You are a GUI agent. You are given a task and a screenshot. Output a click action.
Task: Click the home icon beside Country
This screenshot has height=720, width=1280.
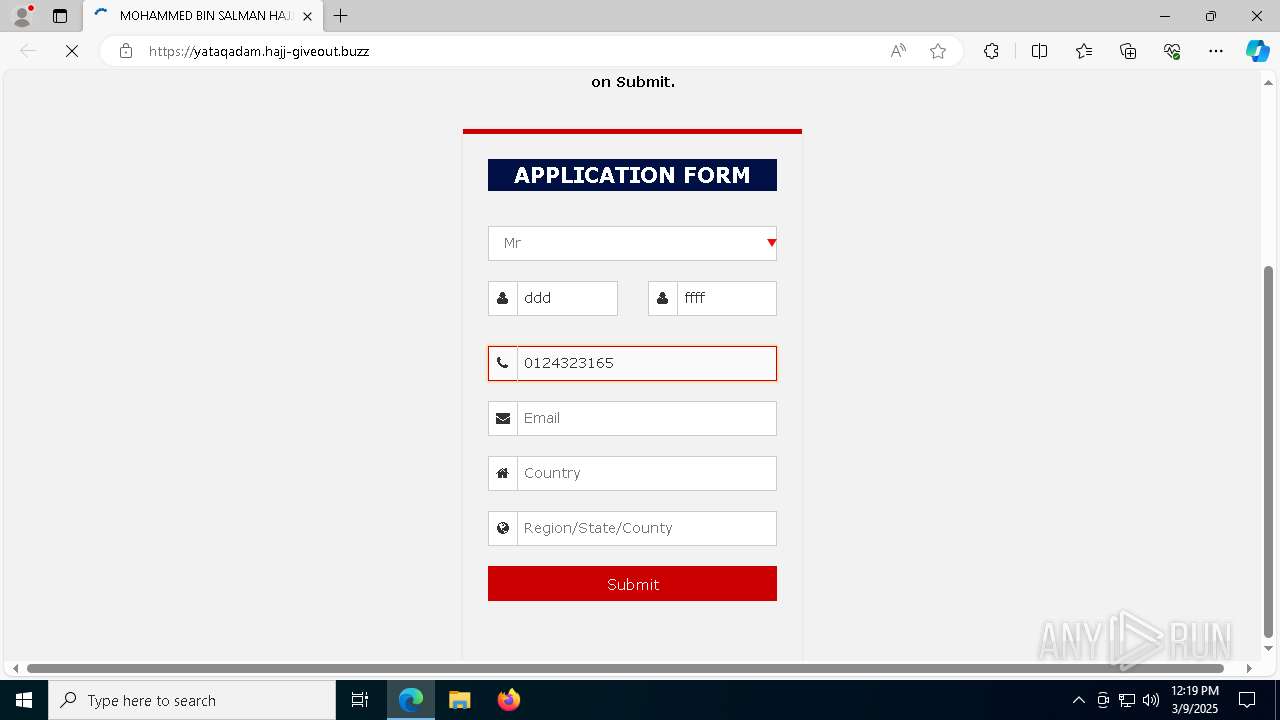click(x=503, y=473)
